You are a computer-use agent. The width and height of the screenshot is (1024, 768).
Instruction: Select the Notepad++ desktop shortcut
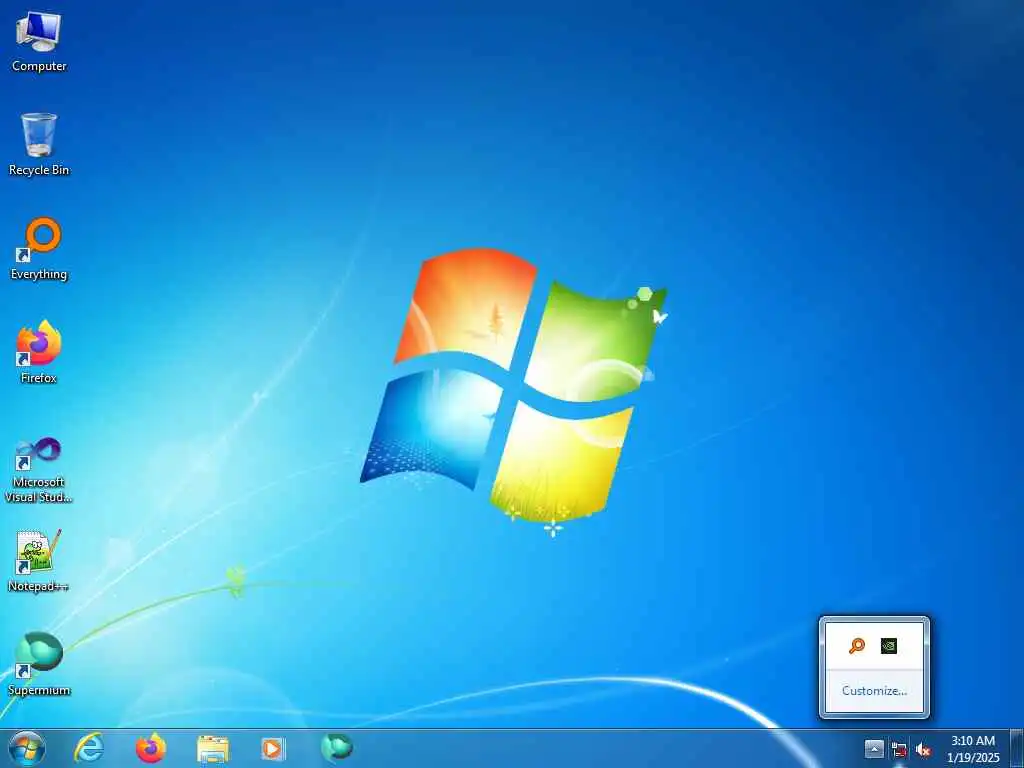(39, 560)
